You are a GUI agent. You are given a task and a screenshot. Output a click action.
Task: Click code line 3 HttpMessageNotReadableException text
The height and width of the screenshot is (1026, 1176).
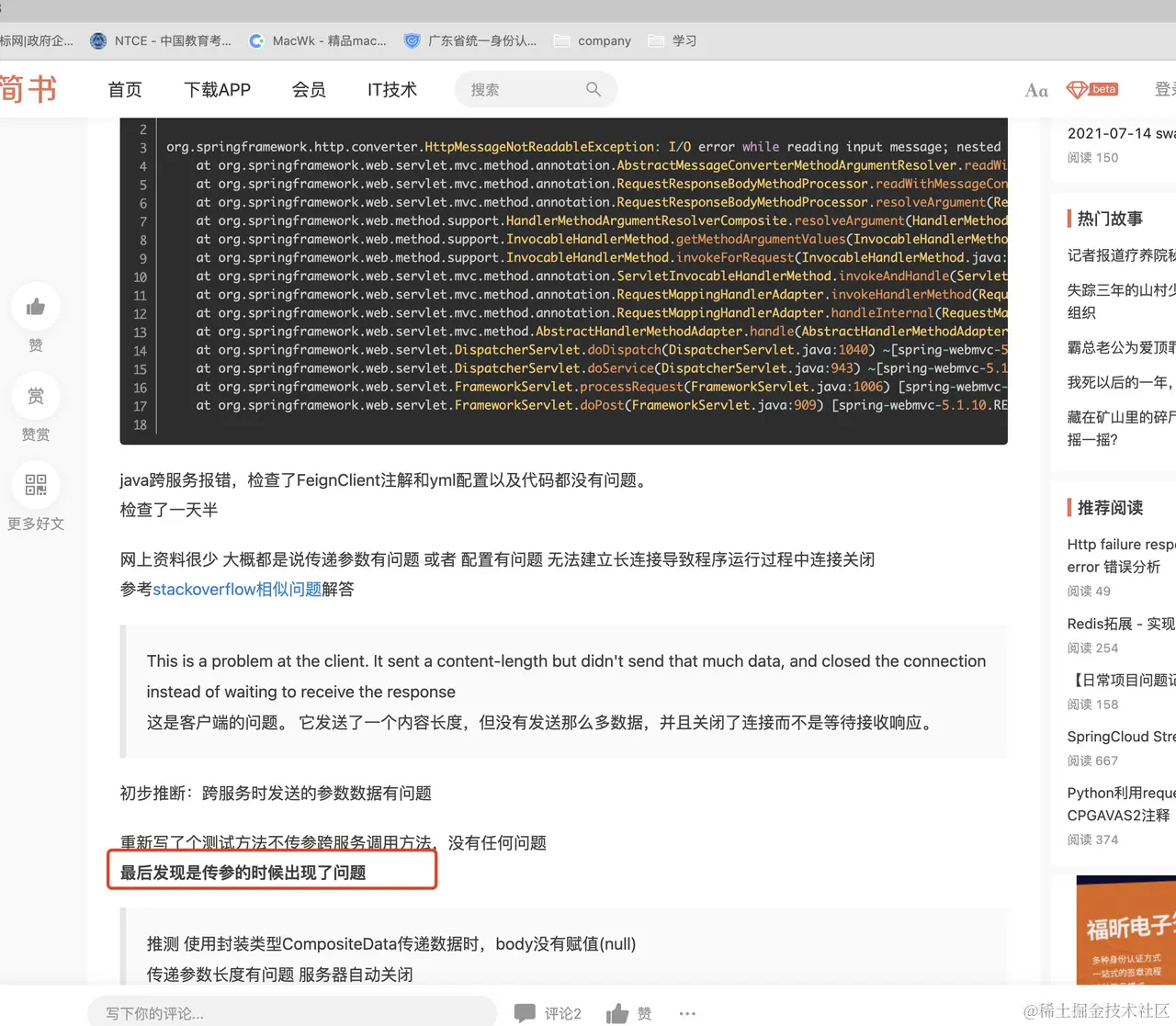[540, 147]
